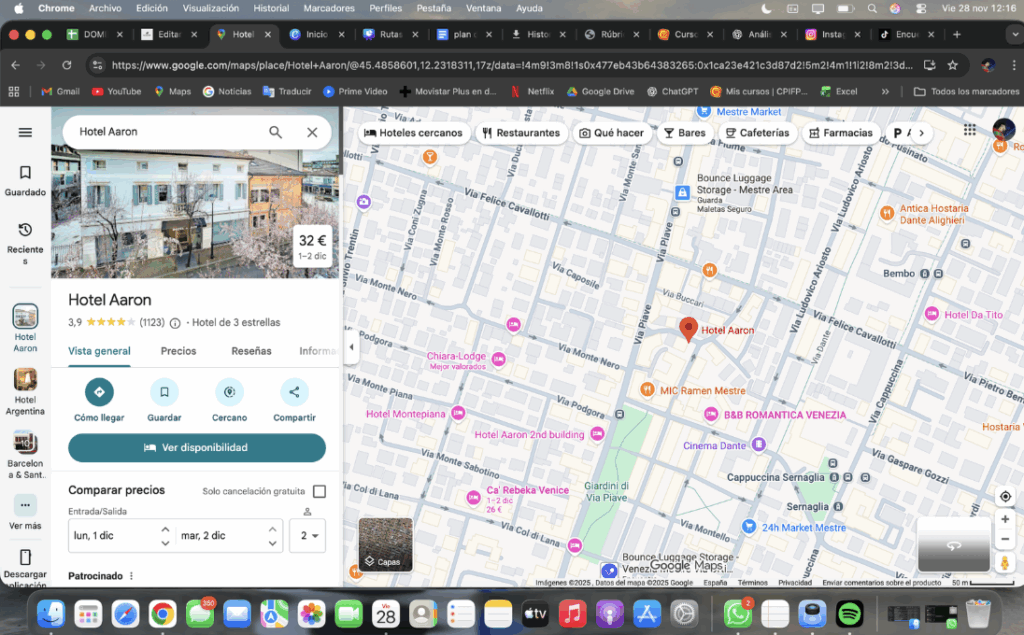Open the check-in date lun, 1 dic picker

point(110,536)
